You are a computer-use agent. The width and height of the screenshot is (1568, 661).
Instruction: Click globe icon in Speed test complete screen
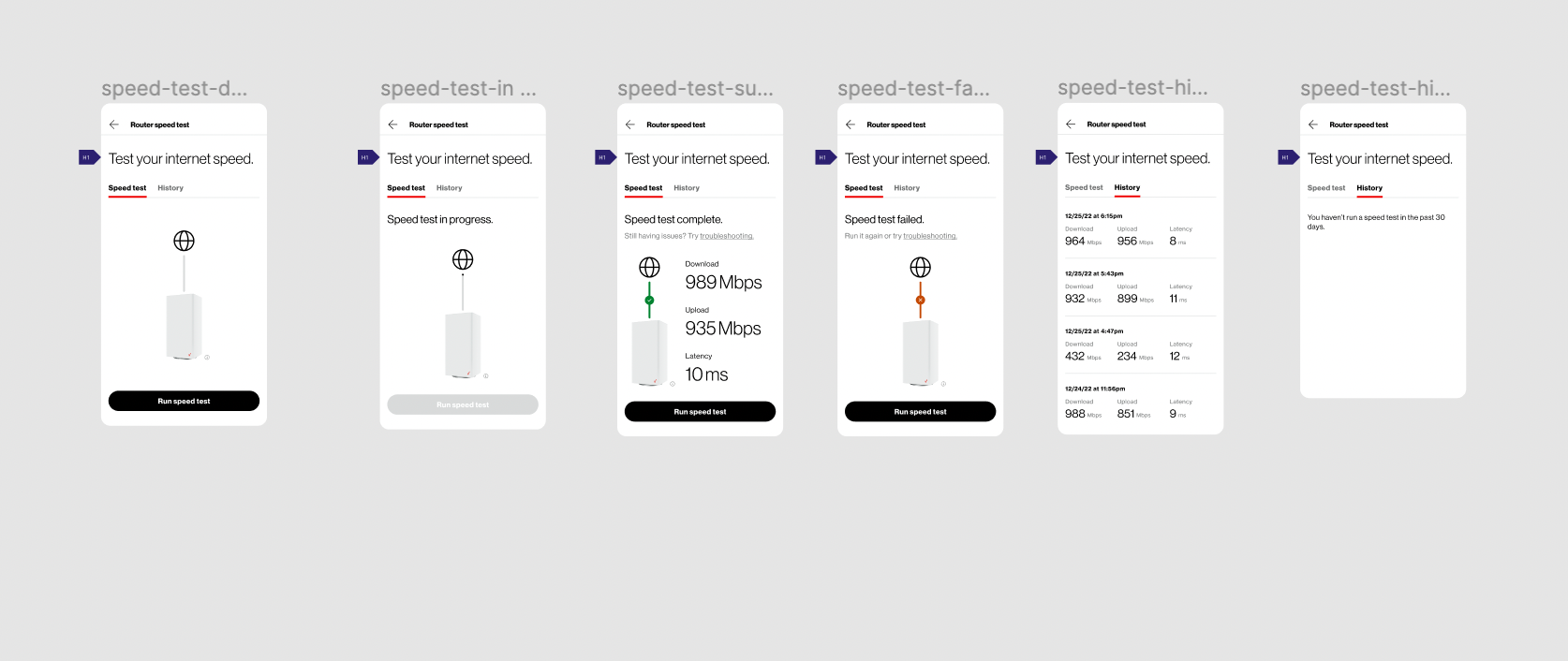[649, 267]
